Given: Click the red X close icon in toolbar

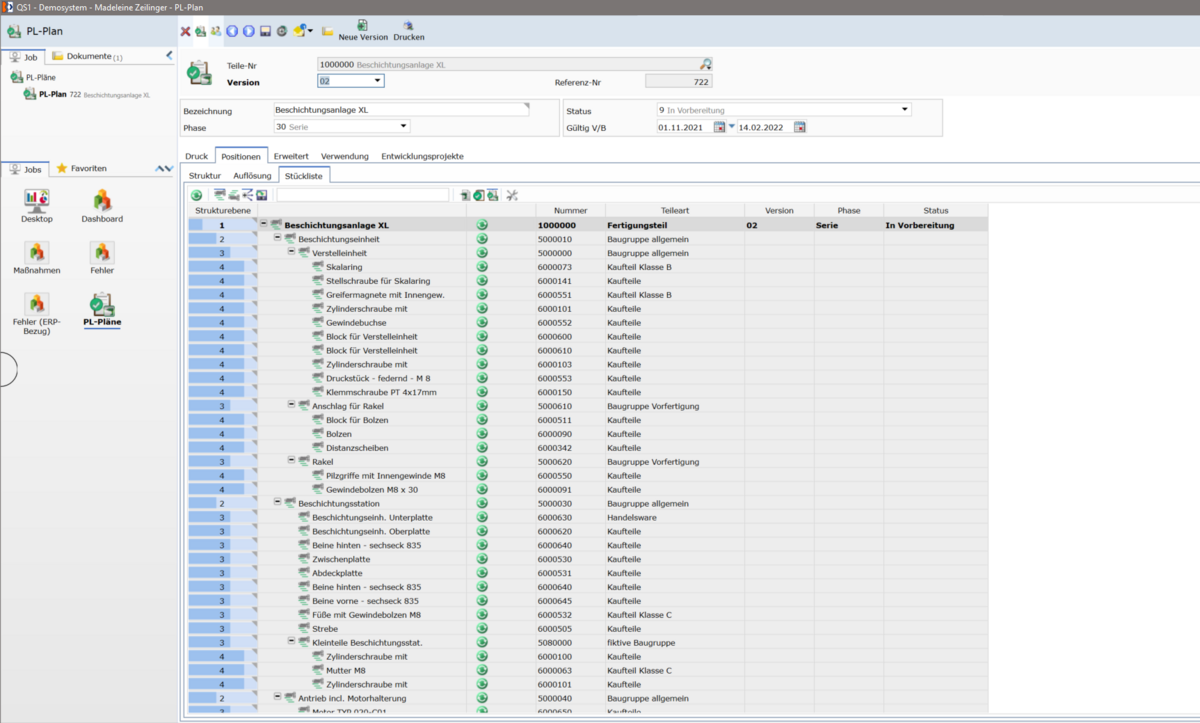Looking at the screenshot, I should pyautogui.click(x=185, y=31).
